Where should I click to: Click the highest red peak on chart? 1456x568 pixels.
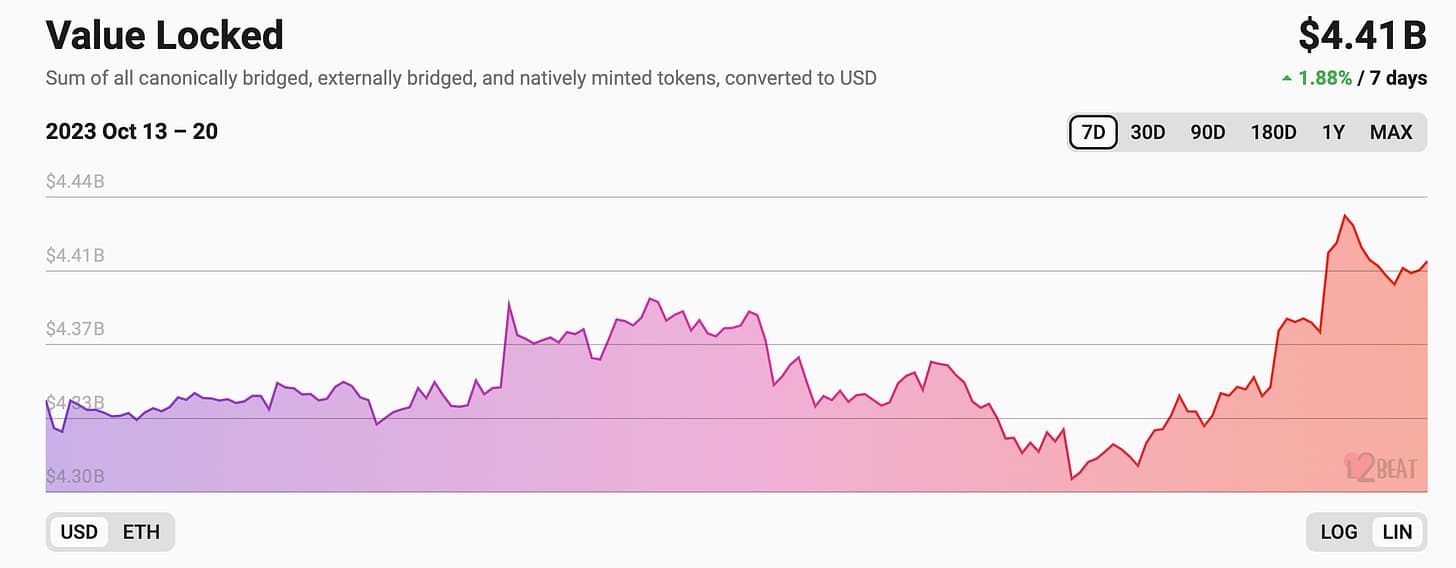click(1345, 215)
